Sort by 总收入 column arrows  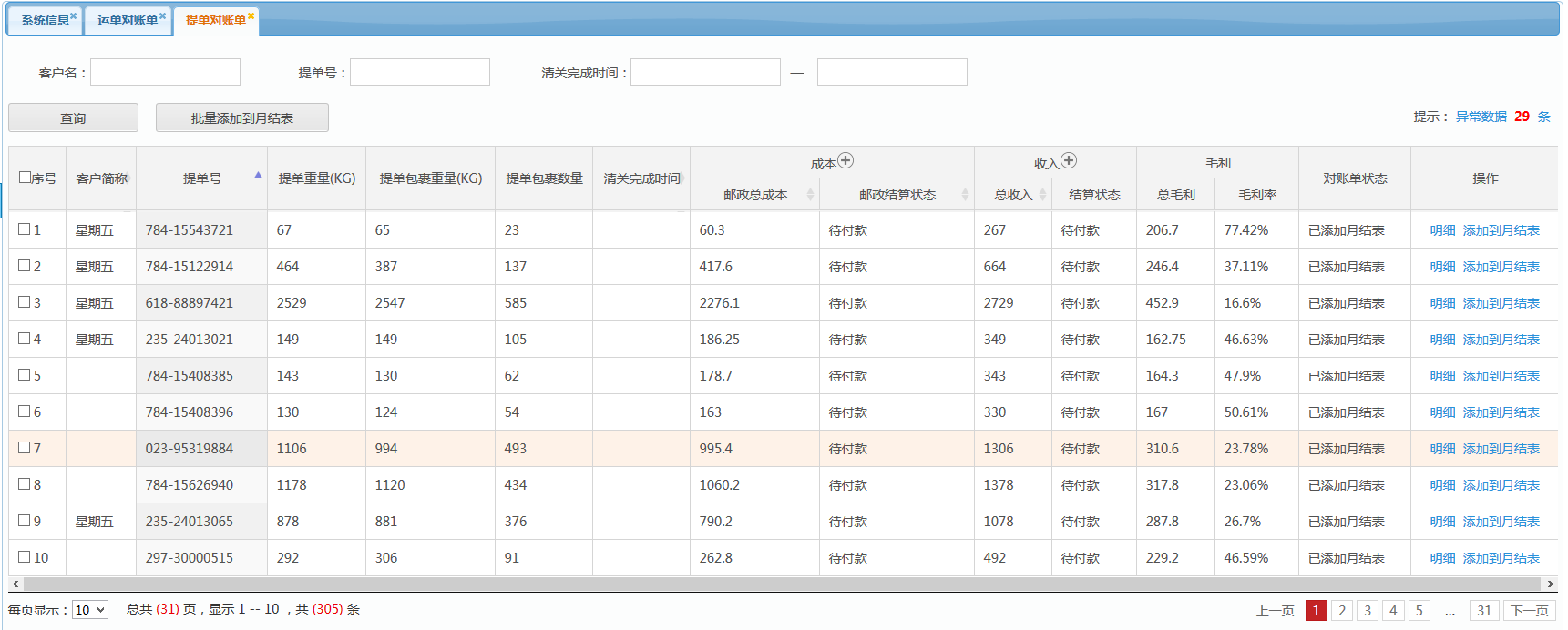[x=1042, y=195]
